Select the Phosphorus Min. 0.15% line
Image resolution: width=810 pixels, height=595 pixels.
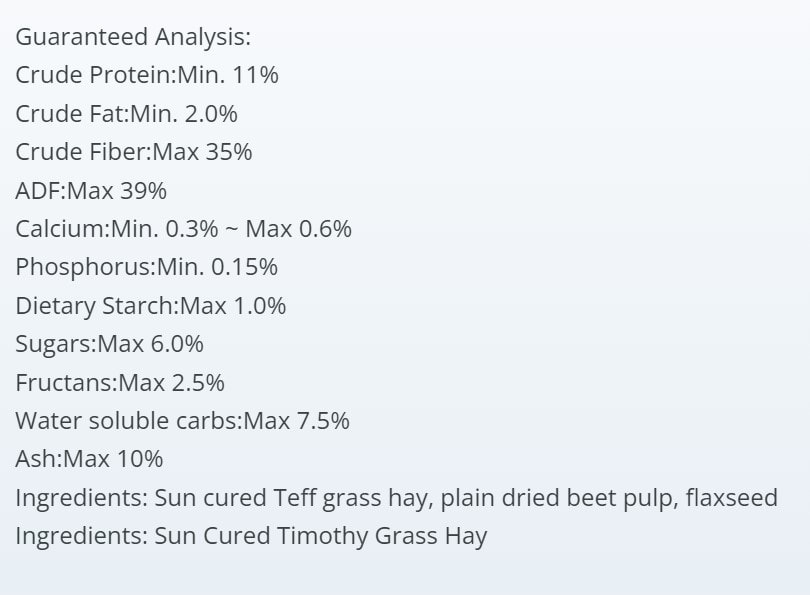point(146,267)
